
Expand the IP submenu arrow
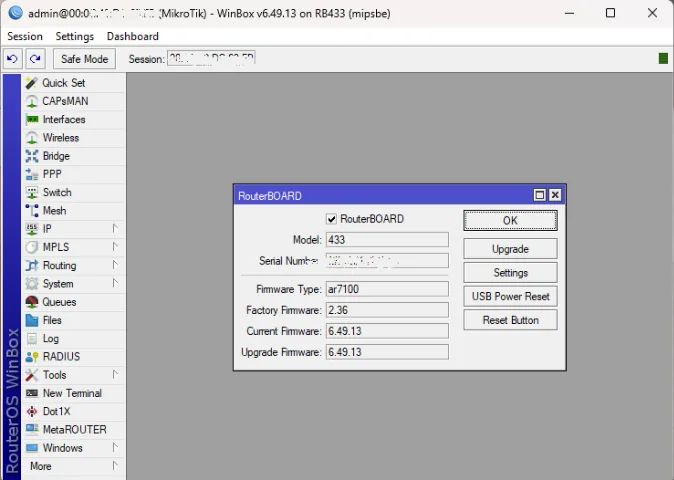point(115,229)
